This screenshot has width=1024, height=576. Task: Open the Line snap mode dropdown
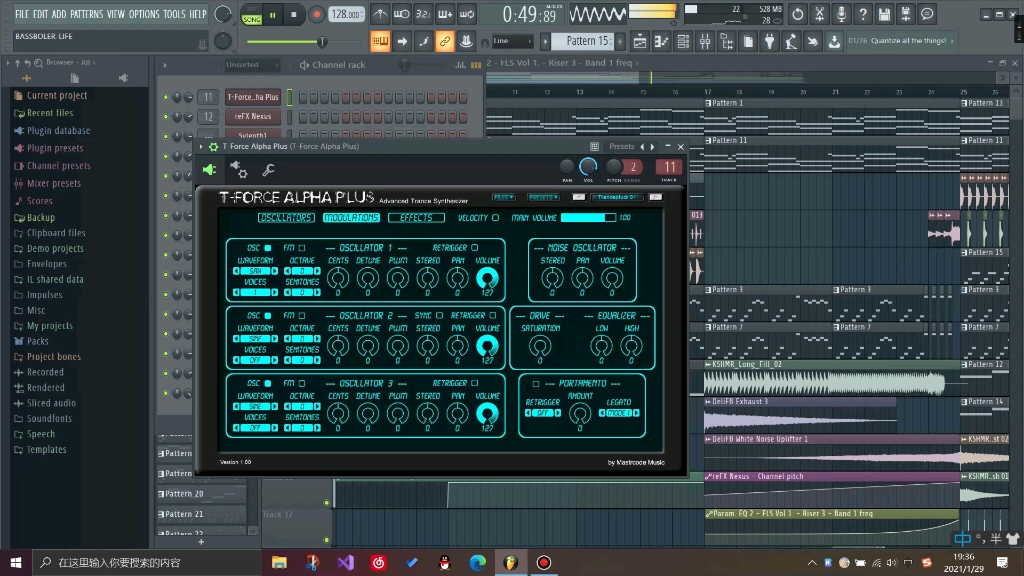coord(512,41)
